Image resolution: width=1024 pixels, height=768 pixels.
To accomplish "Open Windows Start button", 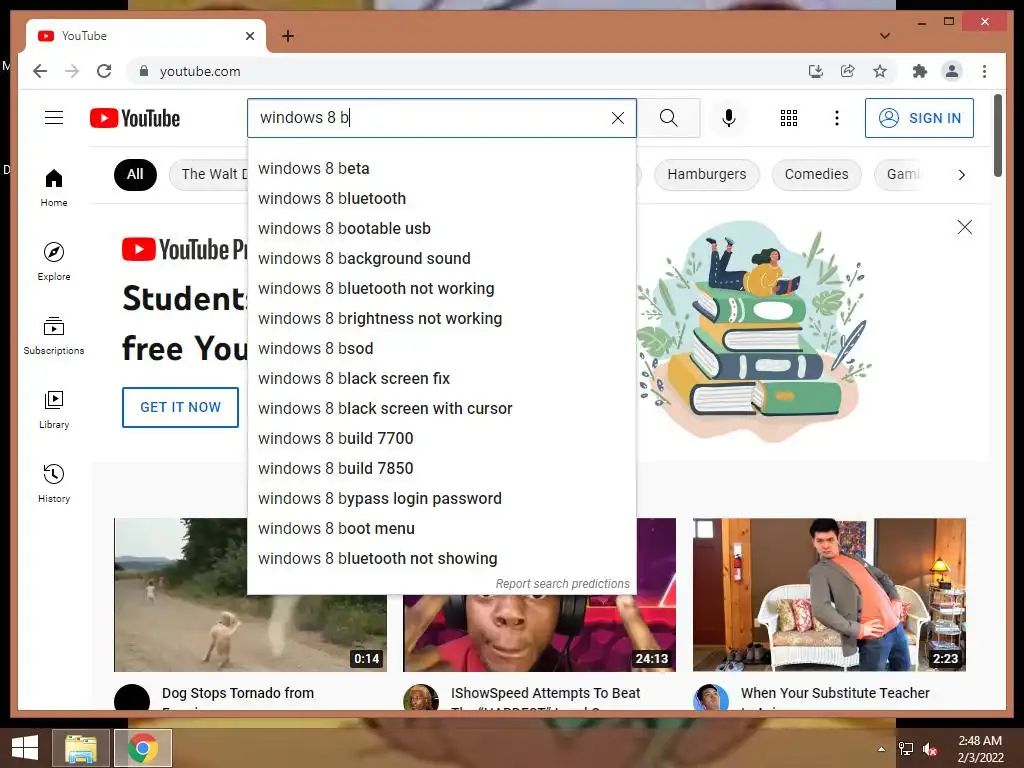I will click(x=25, y=748).
